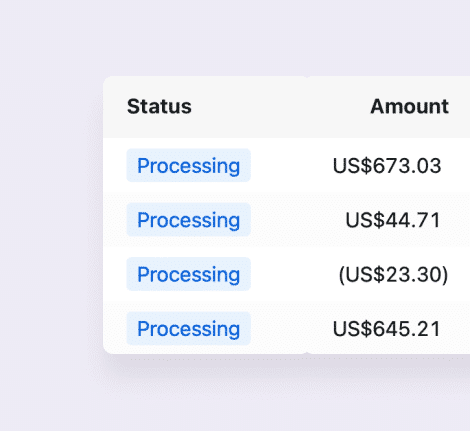
Task: Click the gray table header bar
Action: [287, 107]
